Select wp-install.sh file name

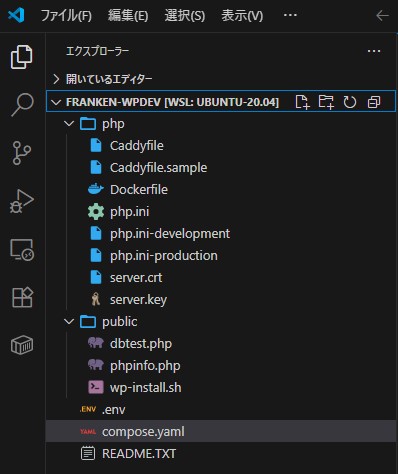click(146, 388)
